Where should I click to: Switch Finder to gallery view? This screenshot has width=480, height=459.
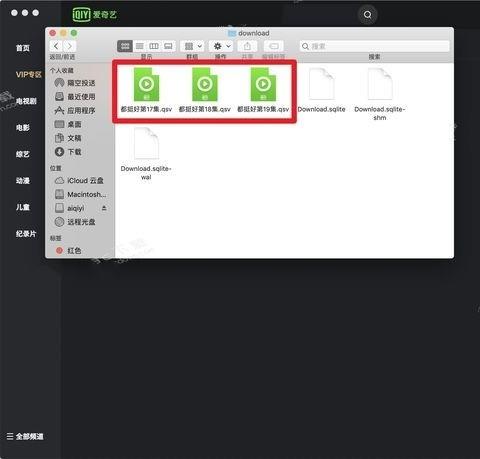point(168,46)
